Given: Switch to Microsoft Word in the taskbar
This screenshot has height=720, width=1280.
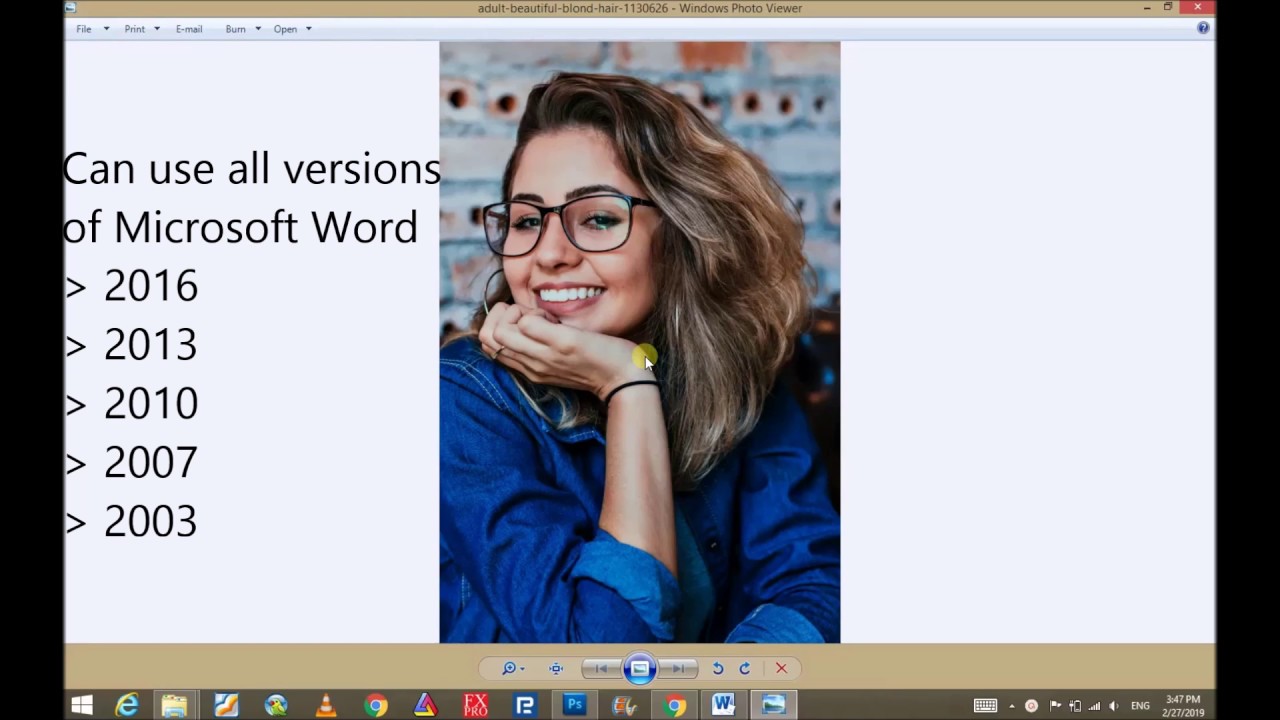Looking at the screenshot, I should [724, 705].
